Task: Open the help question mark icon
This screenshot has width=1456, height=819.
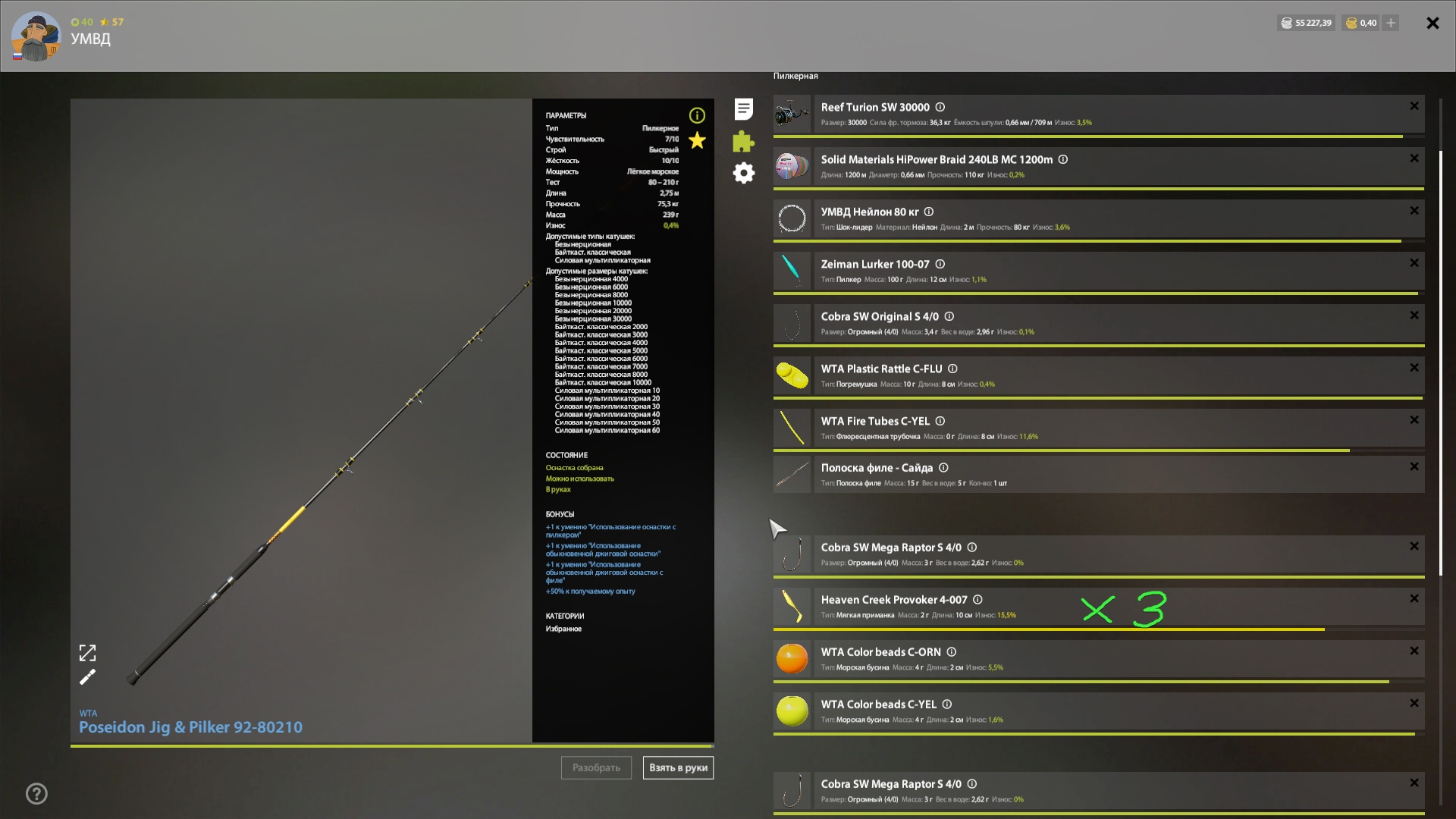Action: pyautogui.click(x=36, y=794)
